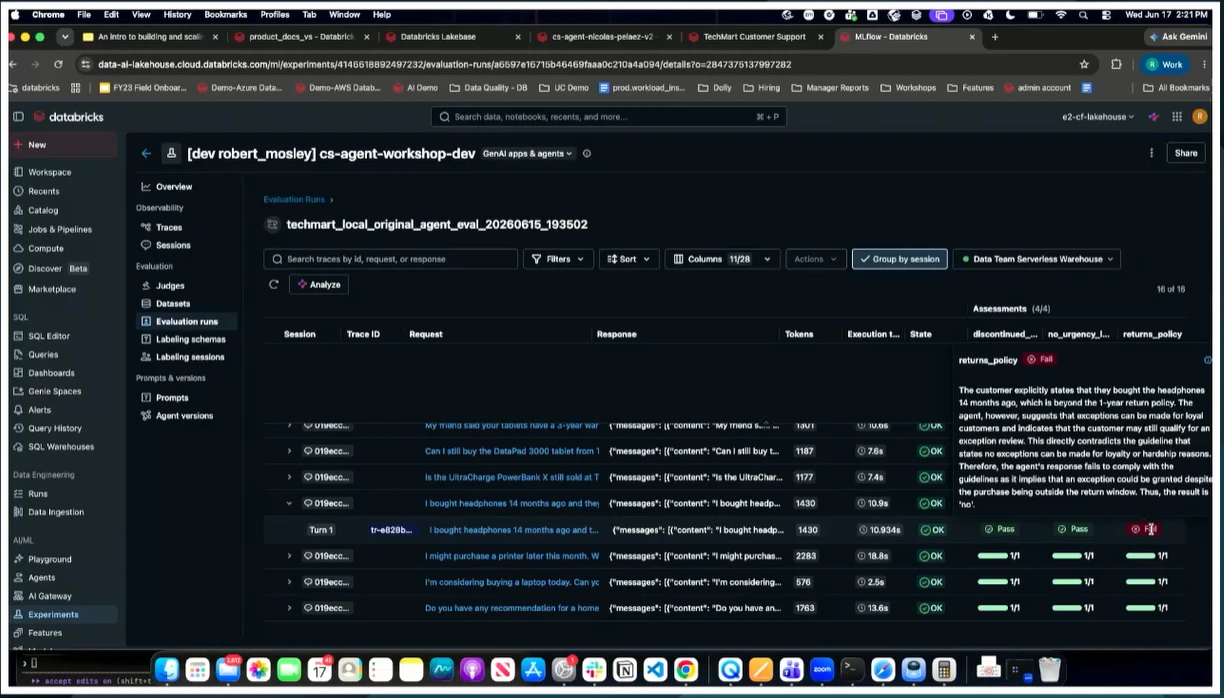Screen dimensions: 1224x698
Task: Toggle the sidebar collapse icon beside databricks logo
Action: click(18, 117)
